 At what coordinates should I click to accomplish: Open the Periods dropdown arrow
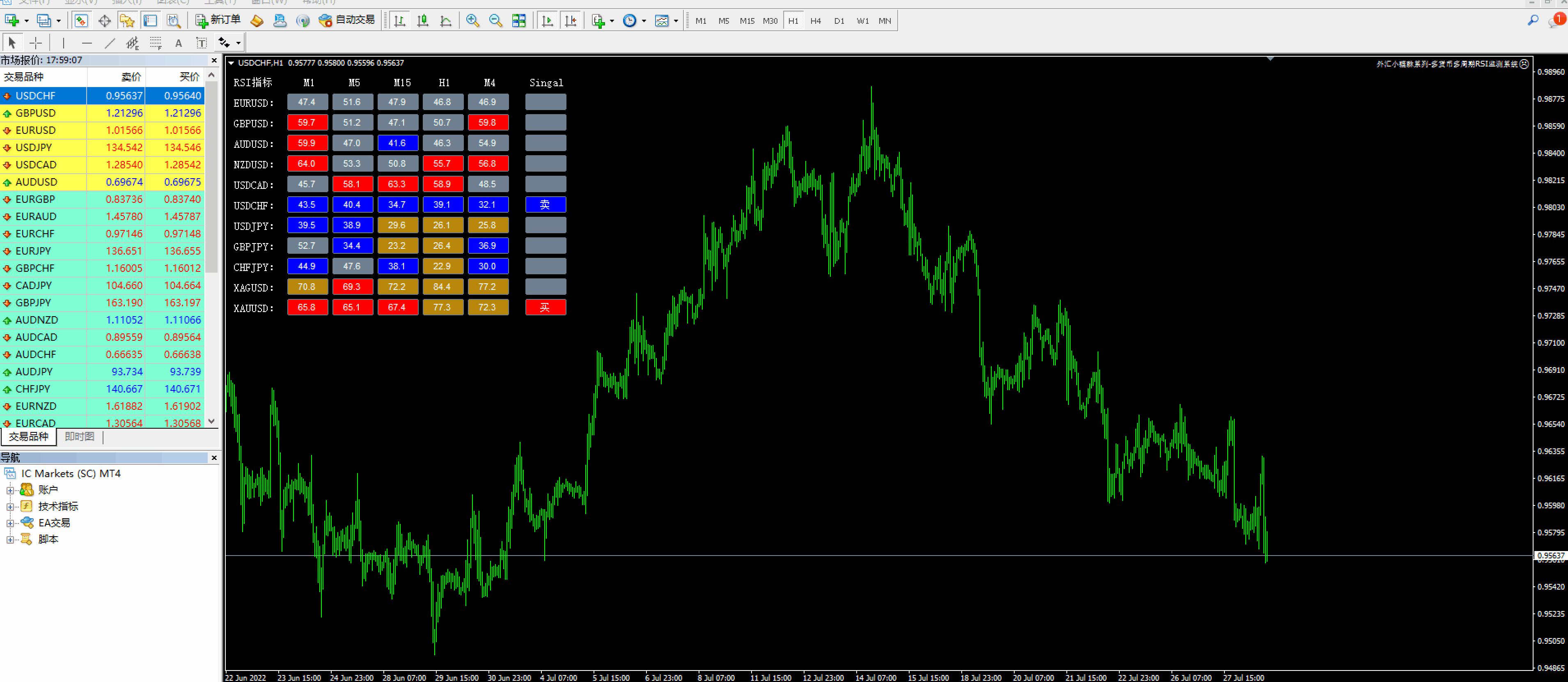(x=644, y=21)
